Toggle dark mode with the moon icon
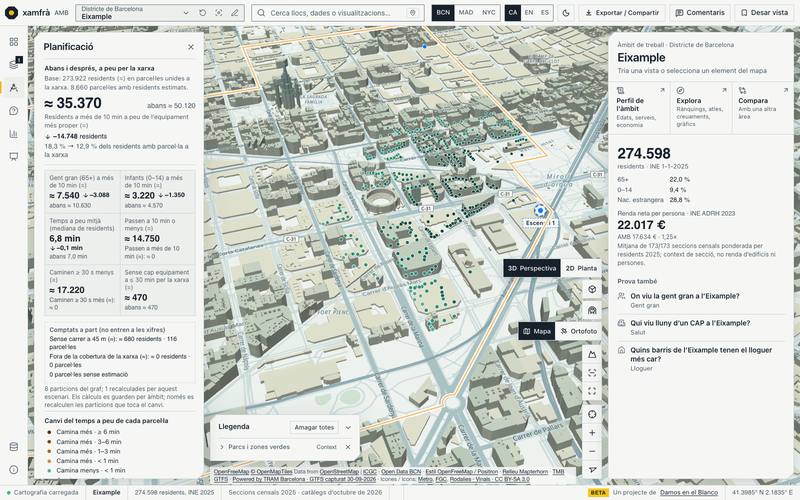 [x=566, y=13]
